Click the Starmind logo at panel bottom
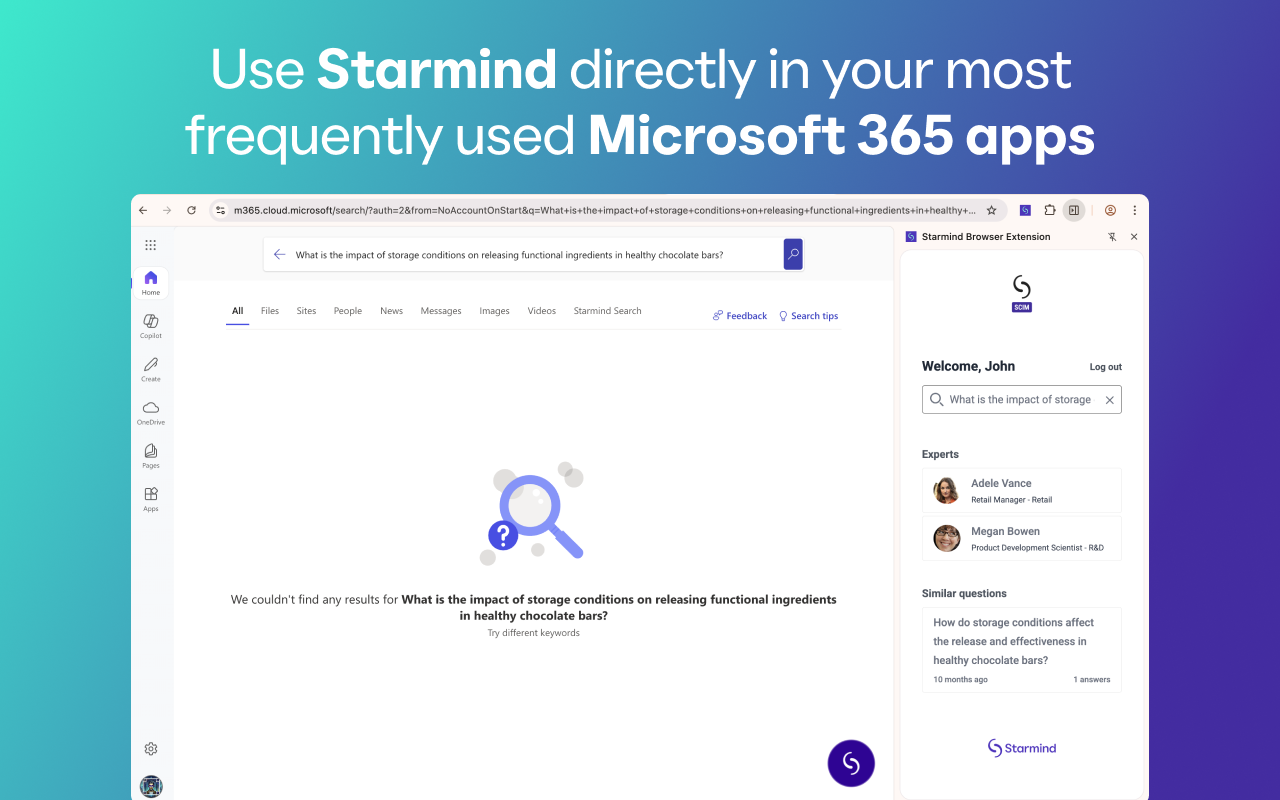 coord(1022,748)
